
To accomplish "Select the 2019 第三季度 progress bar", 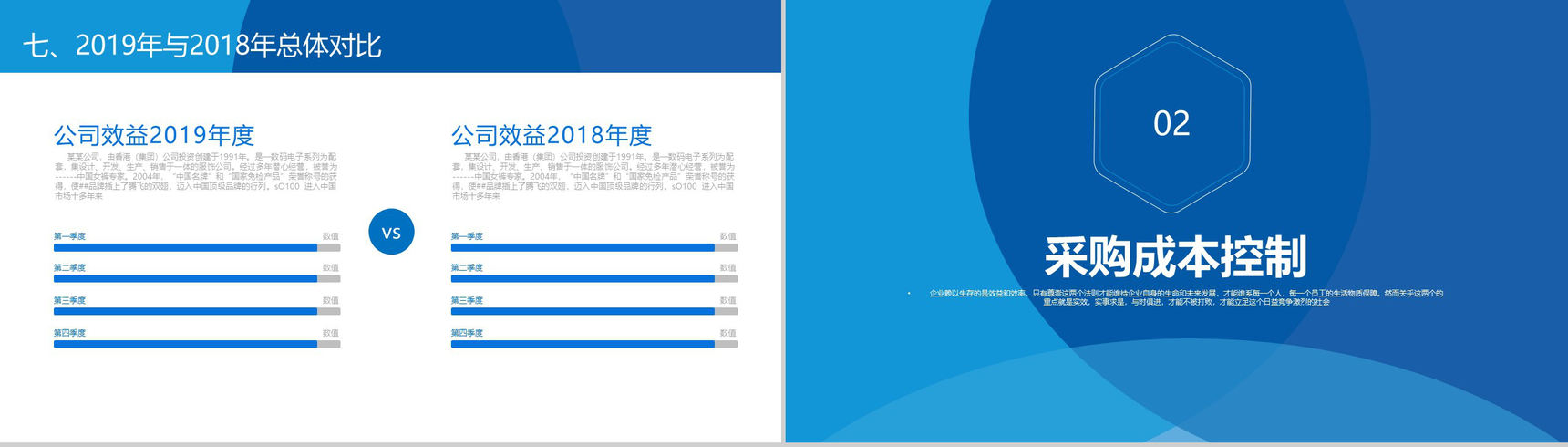I will click(196, 312).
